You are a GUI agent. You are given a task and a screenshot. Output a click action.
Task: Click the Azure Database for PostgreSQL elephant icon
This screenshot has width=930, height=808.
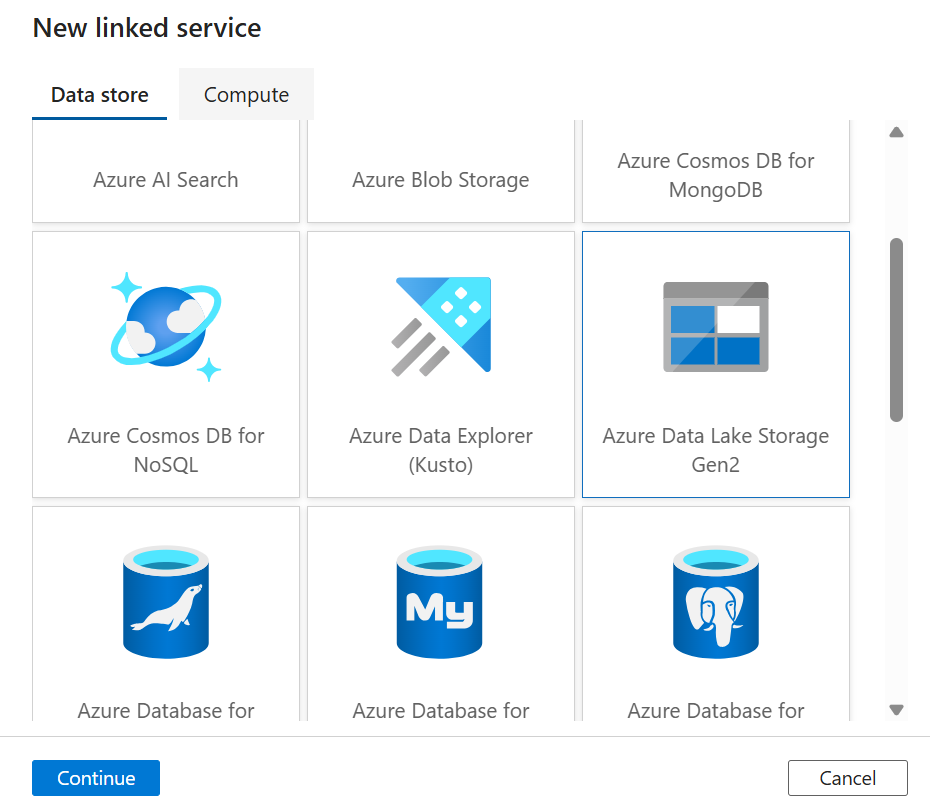715,600
